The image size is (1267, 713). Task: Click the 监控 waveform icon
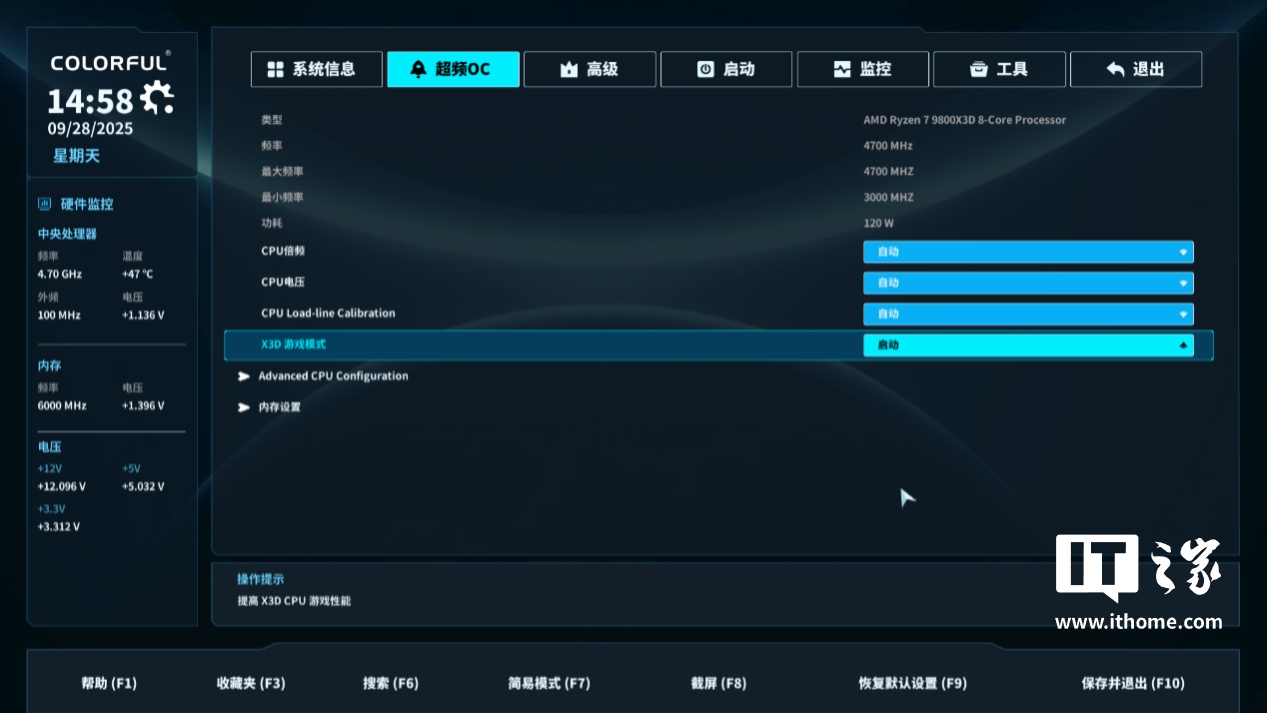pyautogui.click(x=842, y=69)
